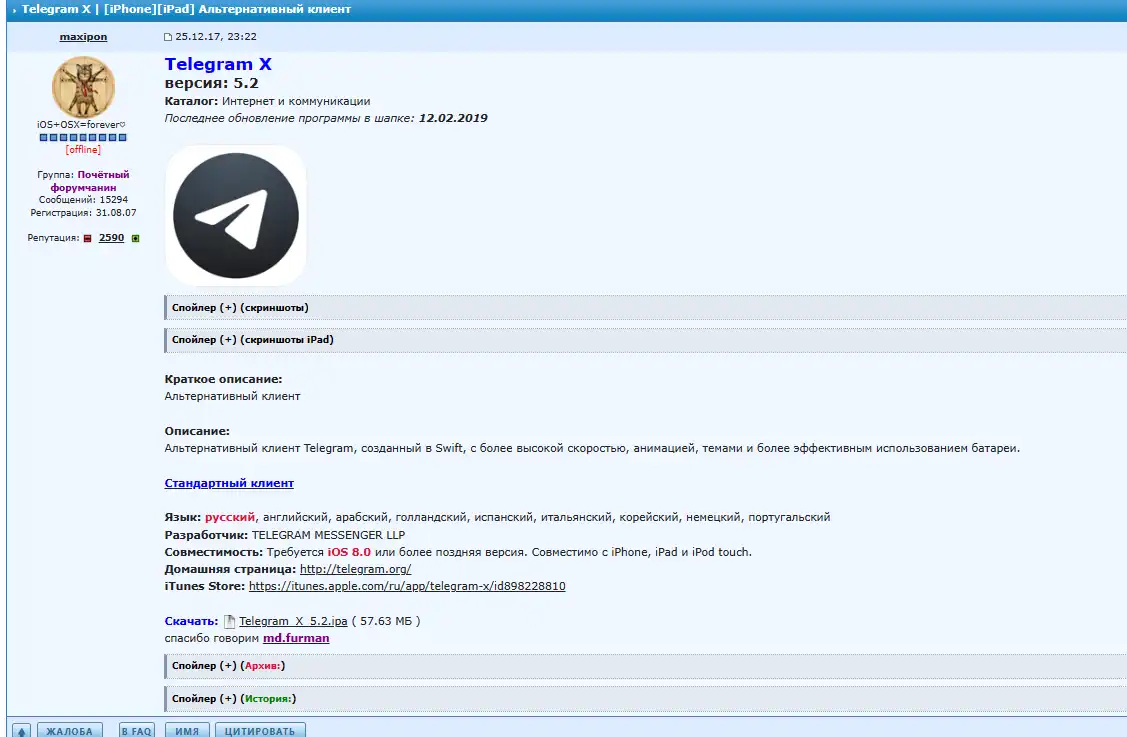Click the Регистрация: 31.08.07 text

pos(83,213)
